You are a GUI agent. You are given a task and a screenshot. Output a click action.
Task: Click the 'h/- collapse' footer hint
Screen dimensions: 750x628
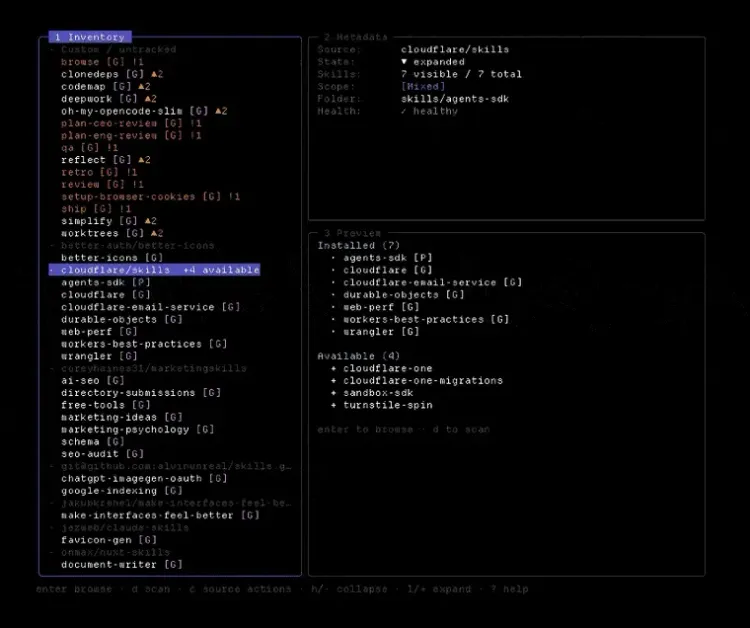pyautogui.click(x=349, y=589)
